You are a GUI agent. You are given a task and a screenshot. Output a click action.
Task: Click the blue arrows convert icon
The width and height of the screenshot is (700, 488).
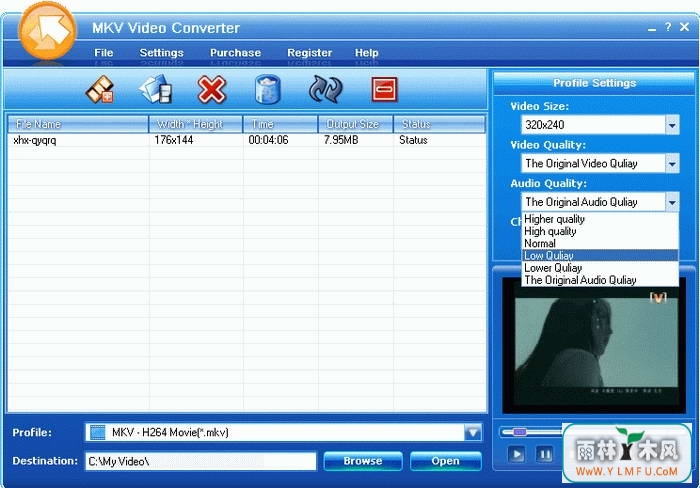[x=326, y=89]
